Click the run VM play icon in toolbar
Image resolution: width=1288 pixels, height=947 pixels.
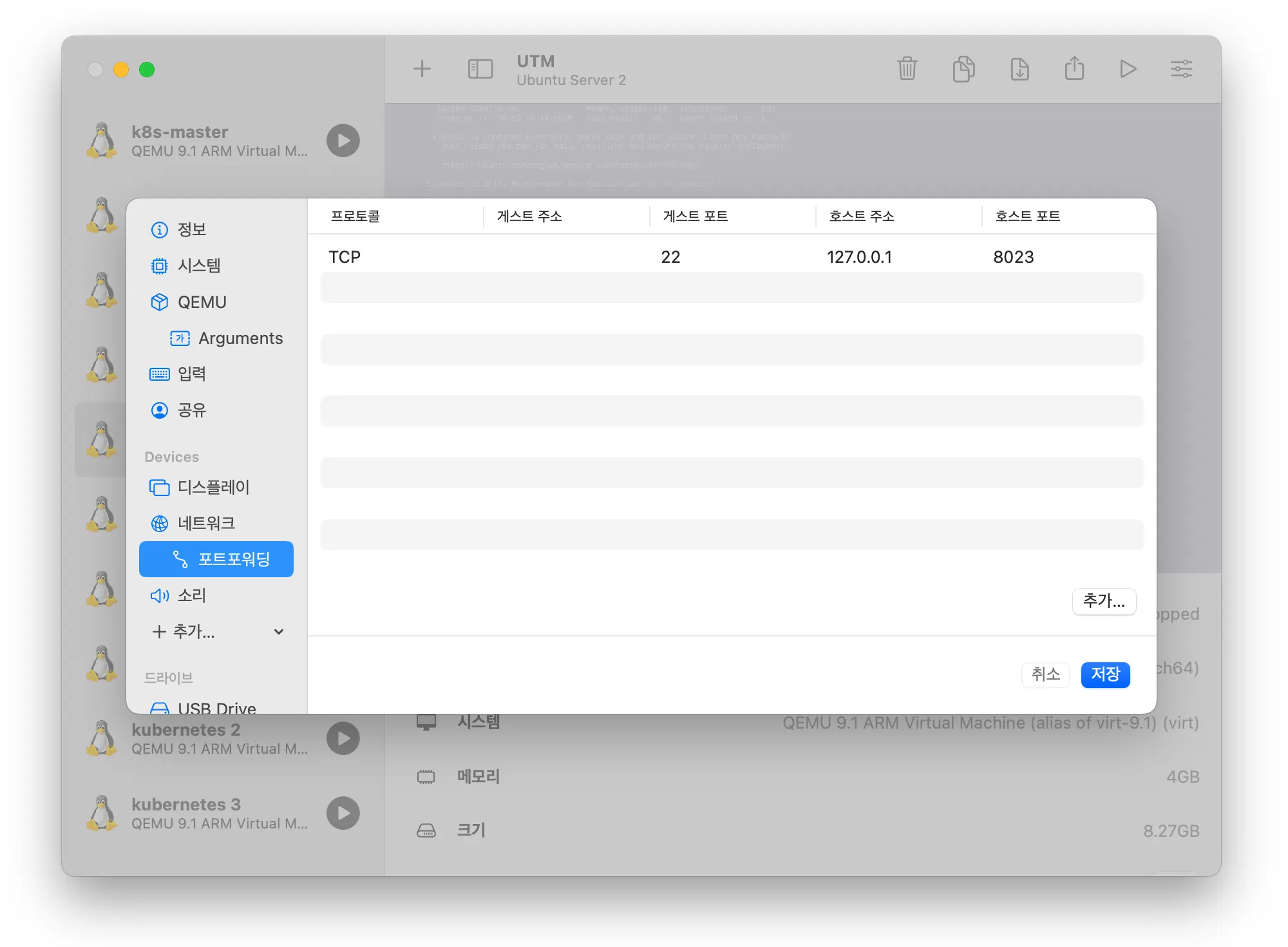[1128, 68]
